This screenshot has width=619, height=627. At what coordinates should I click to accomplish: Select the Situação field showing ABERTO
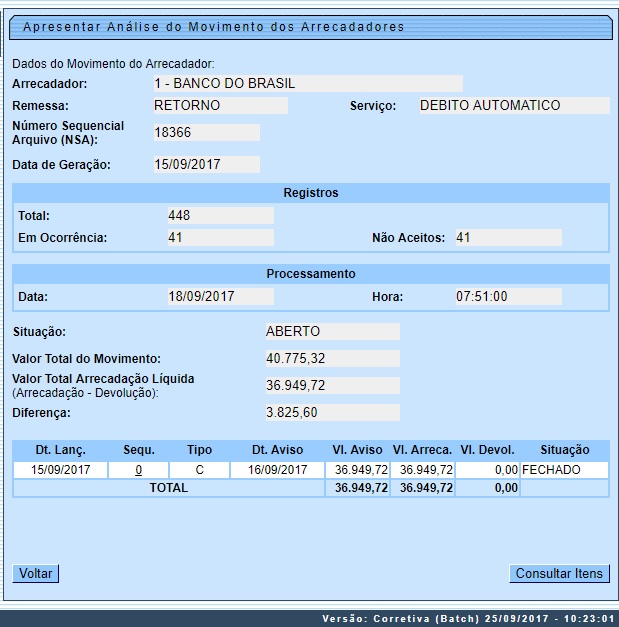[x=331, y=332]
